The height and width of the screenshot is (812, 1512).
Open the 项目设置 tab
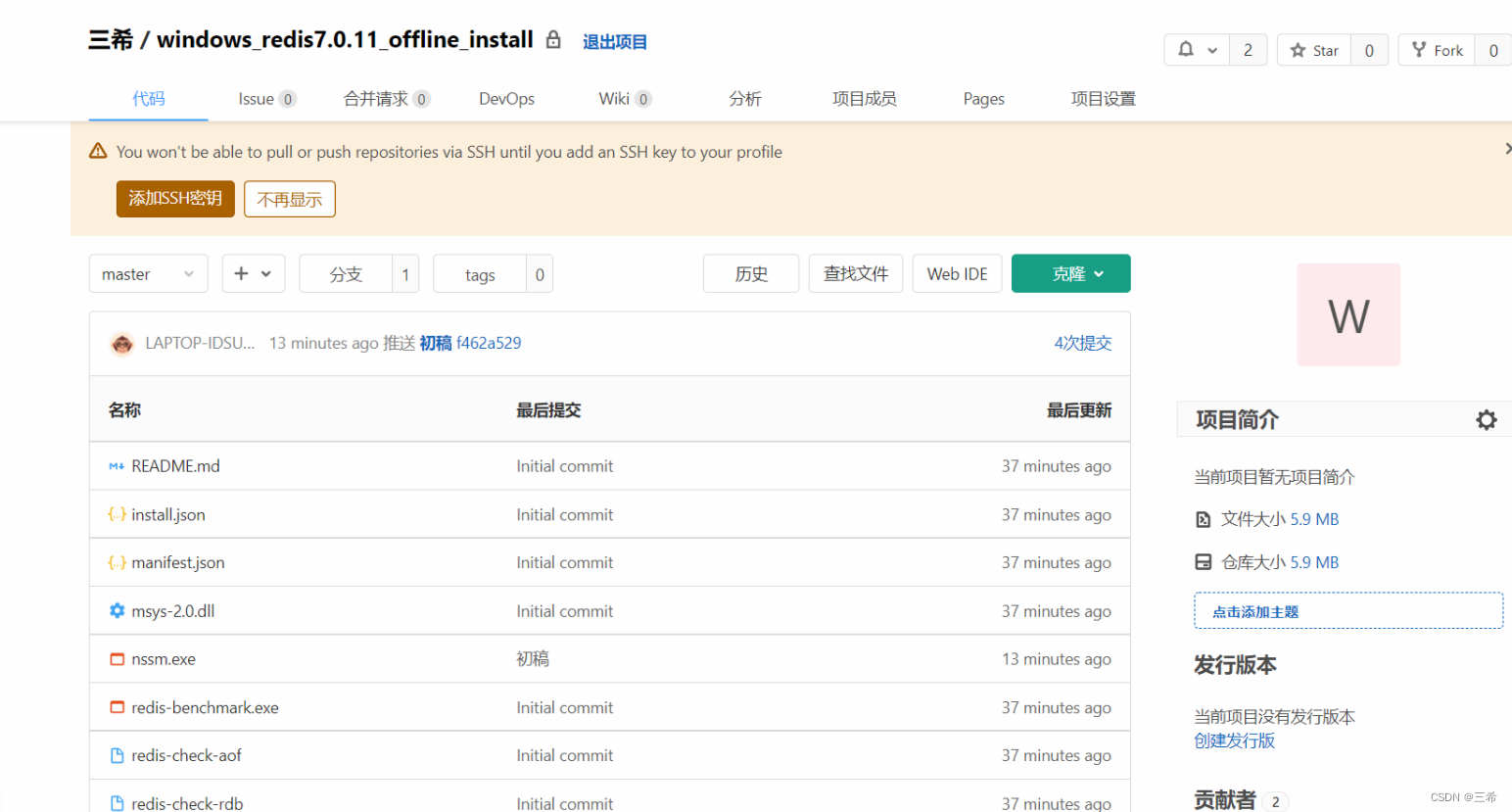[x=1103, y=98]
